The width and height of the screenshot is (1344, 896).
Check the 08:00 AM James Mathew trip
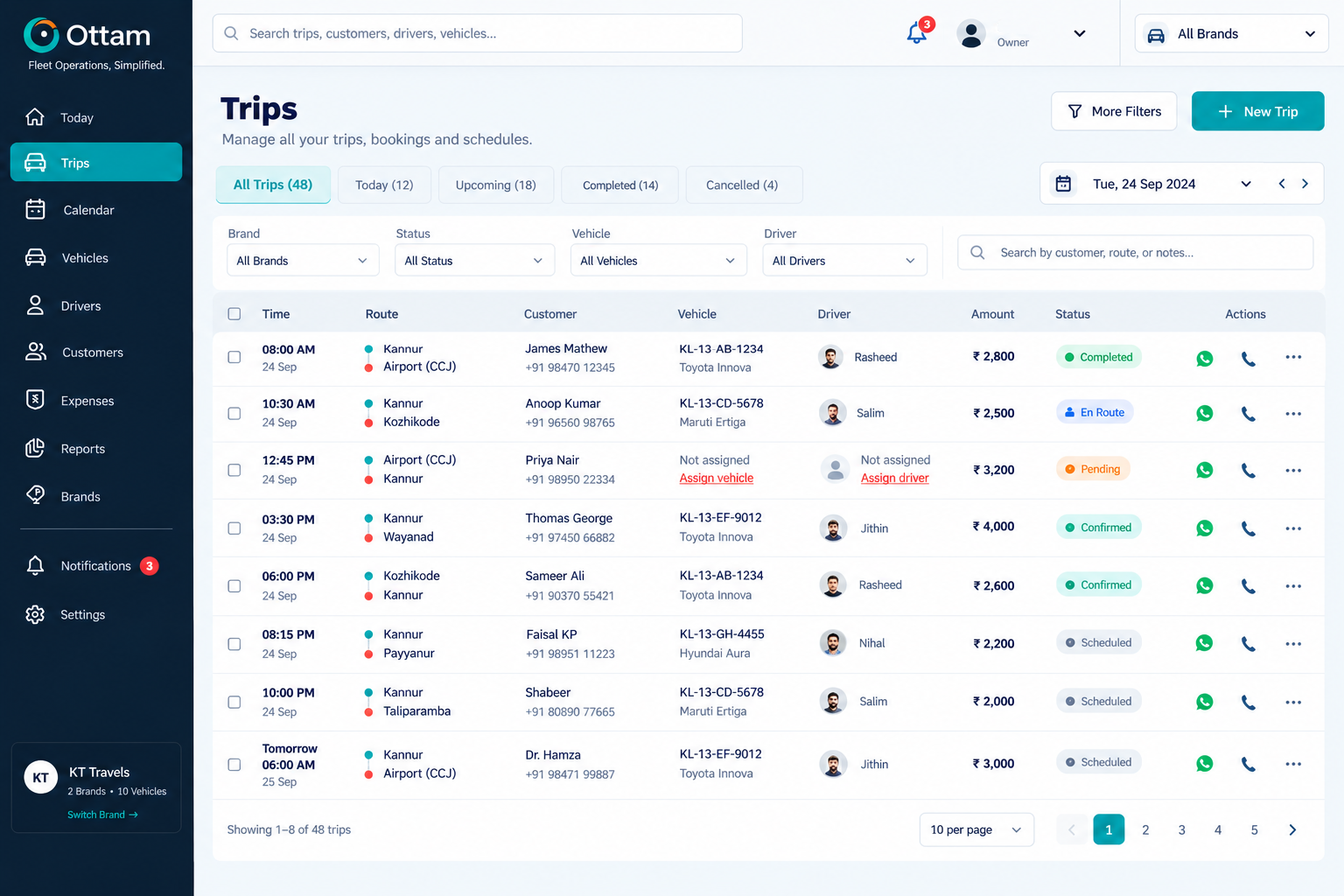point(234,357)
